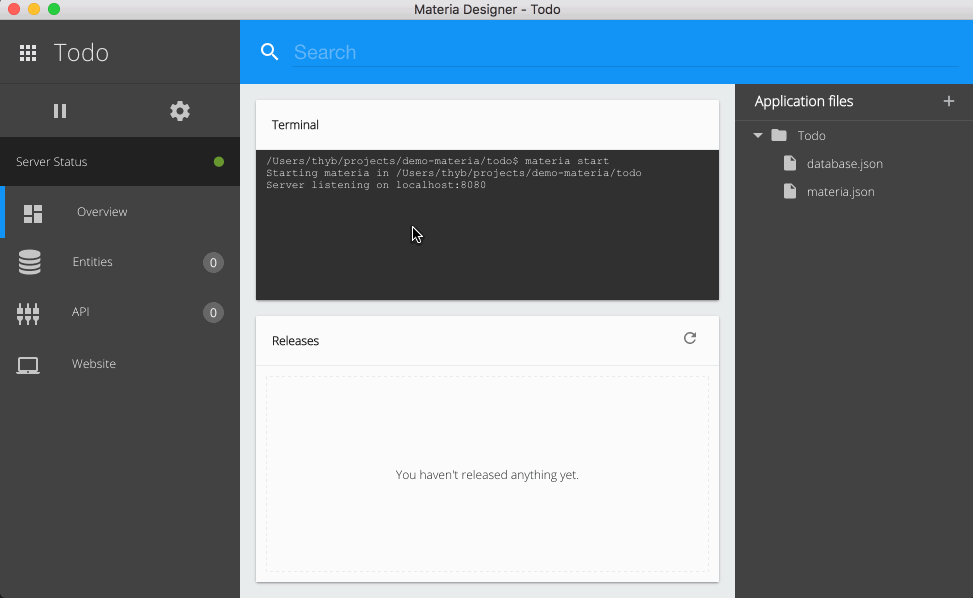
Task: Click the Website laptop icon
Action: [x=28, y=365]
